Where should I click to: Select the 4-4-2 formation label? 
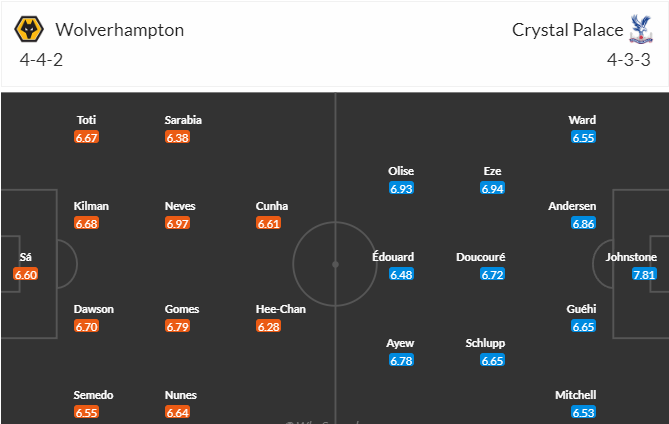41,60
